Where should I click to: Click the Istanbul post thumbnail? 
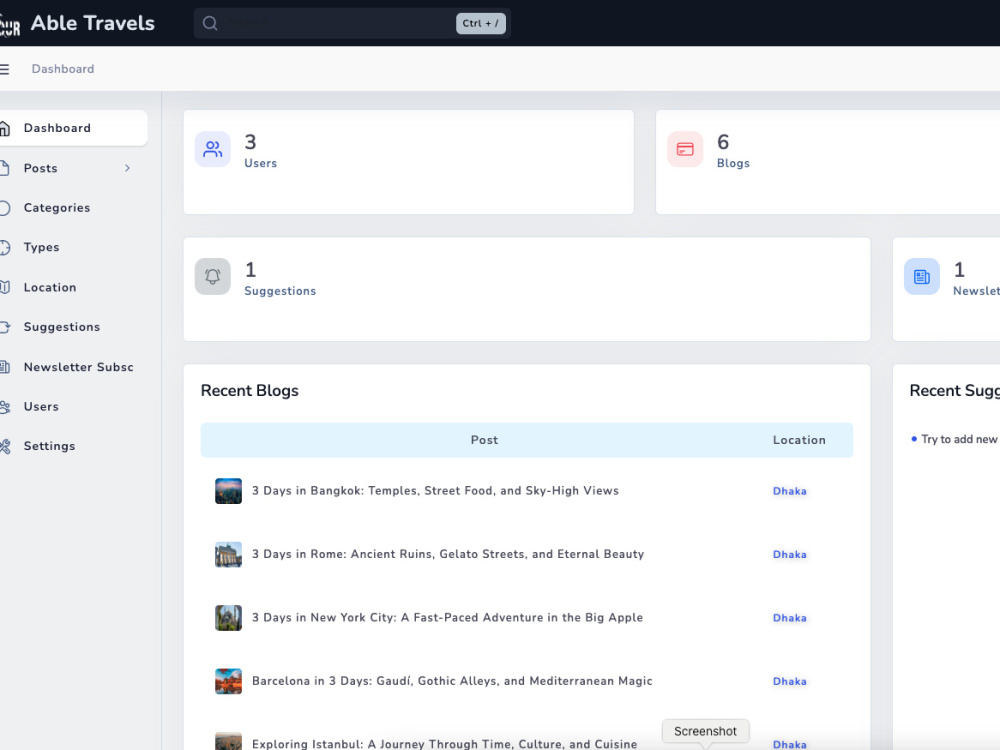228,741
